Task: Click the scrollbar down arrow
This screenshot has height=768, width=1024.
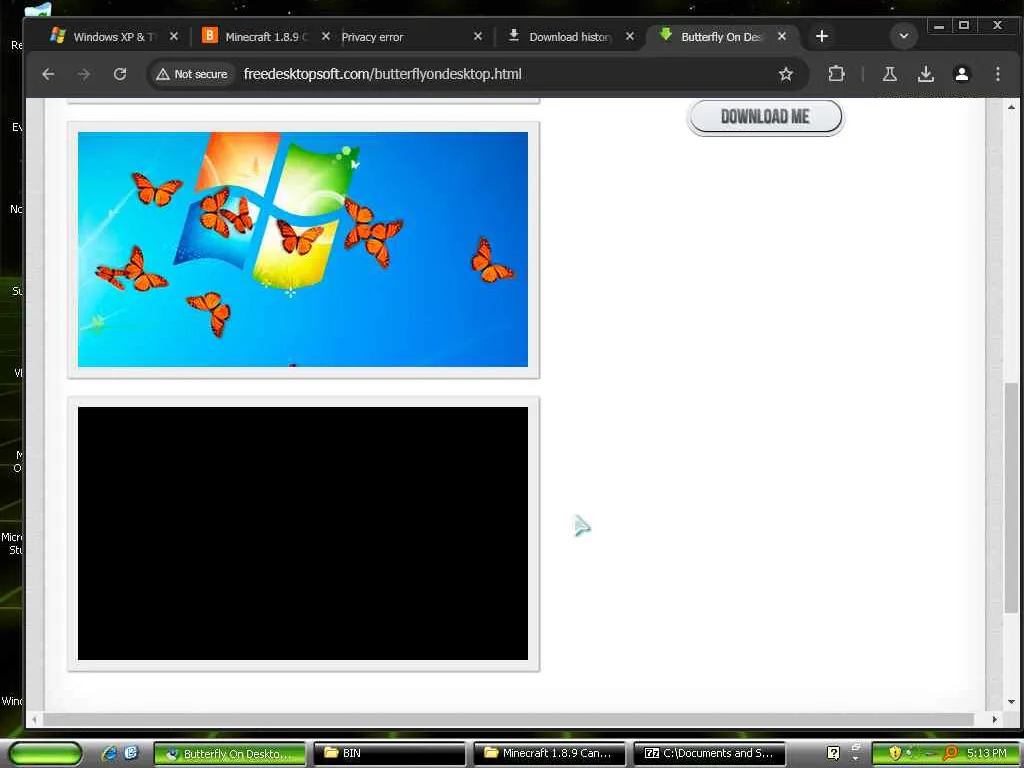Action: click(x=1011, y=702)
